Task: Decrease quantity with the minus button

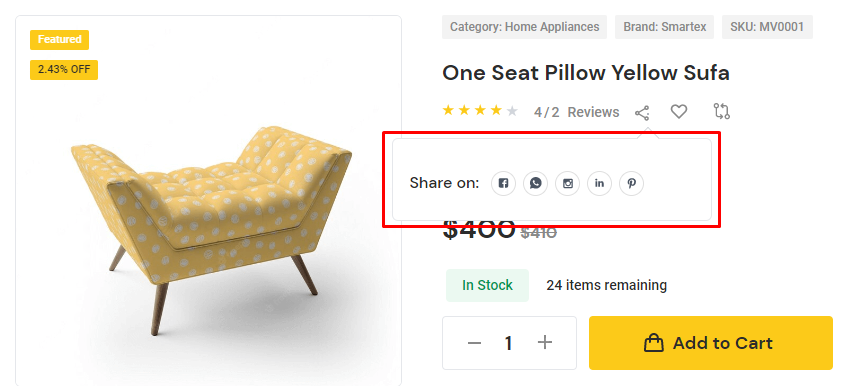Action: [x=474, y=343]
